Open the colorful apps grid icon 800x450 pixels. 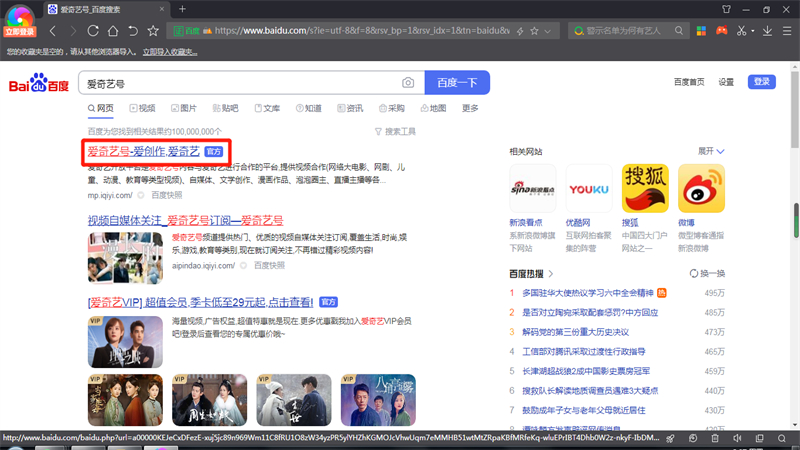coord(702,31)
